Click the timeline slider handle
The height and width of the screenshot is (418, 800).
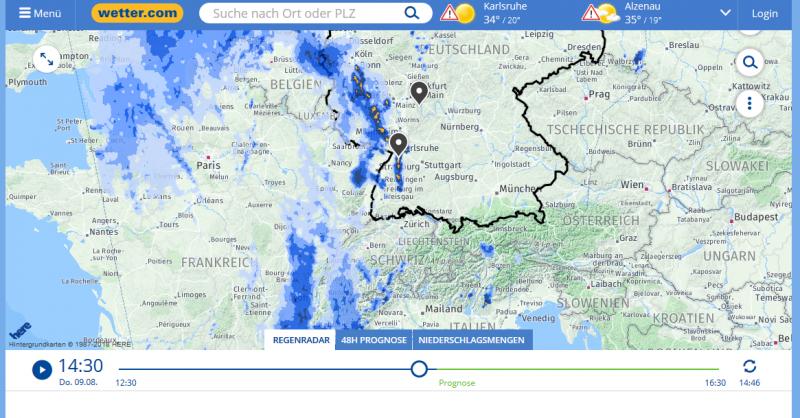(x=419, y=369)
